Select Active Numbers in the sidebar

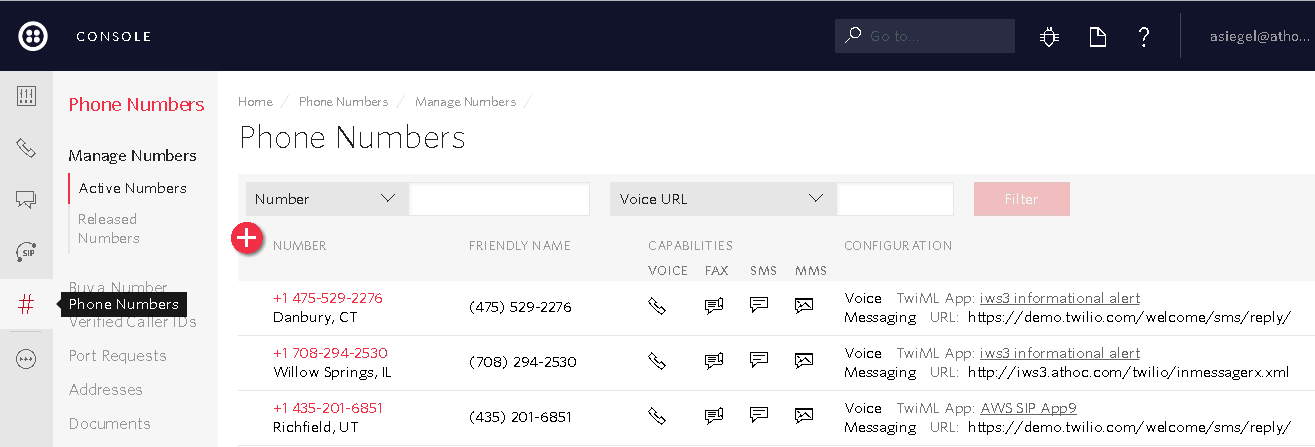[x=133, y=188]
